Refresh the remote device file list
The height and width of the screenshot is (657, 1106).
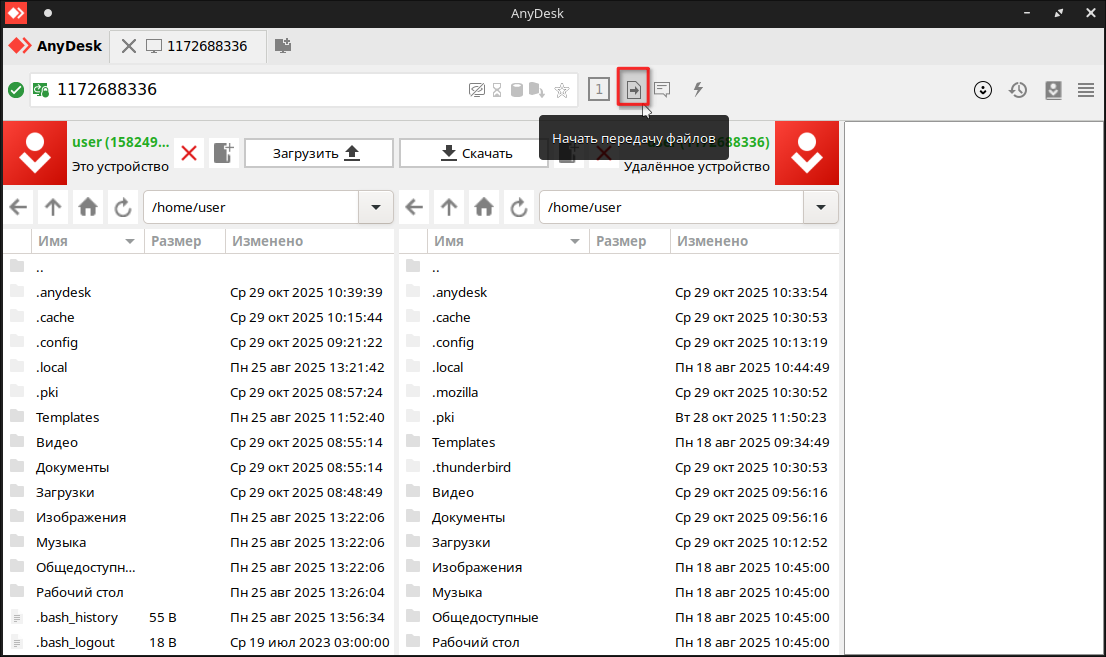tap(519, 208)
